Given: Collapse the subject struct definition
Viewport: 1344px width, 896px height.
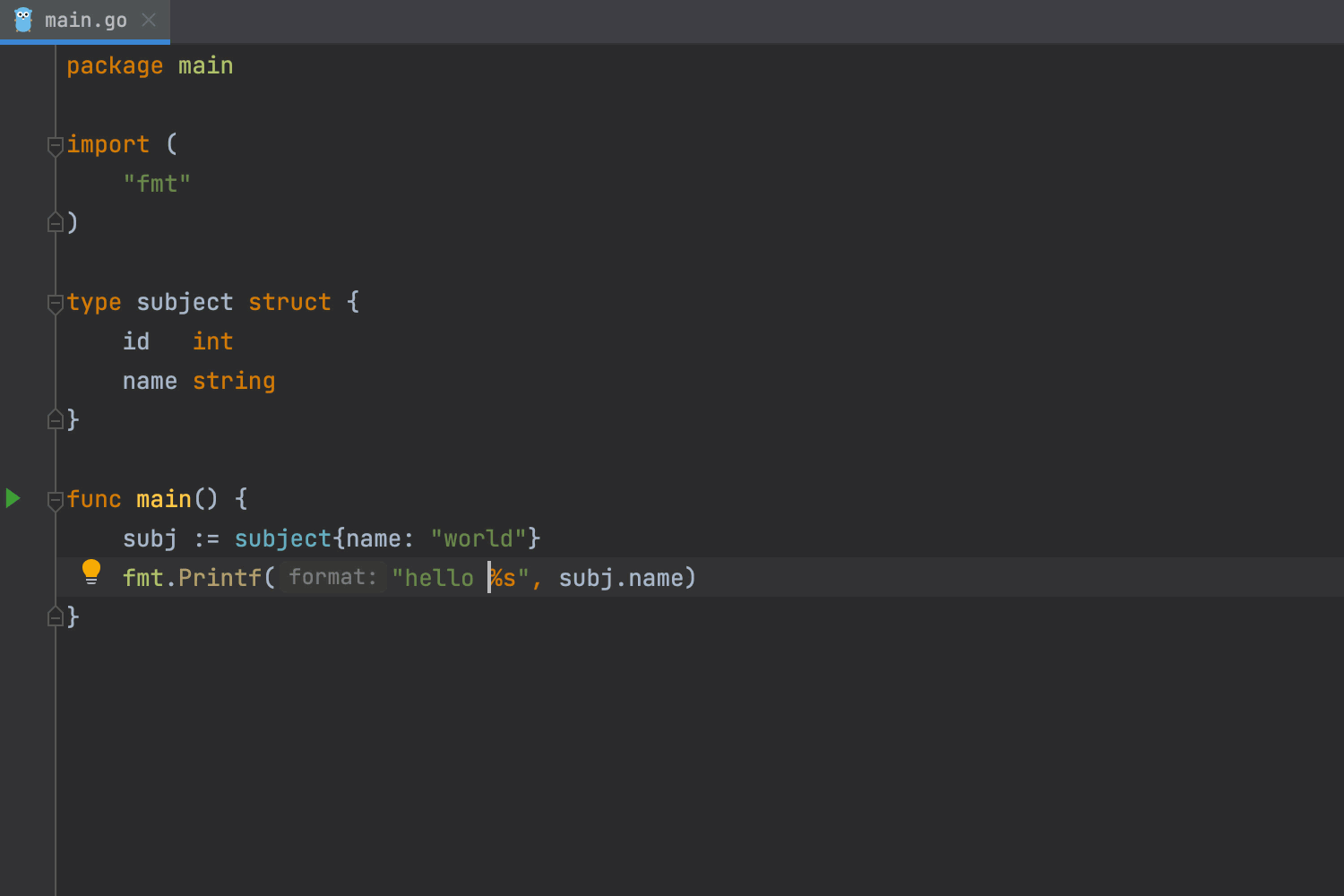Looking at the screenshot, I should click(56, 303).
